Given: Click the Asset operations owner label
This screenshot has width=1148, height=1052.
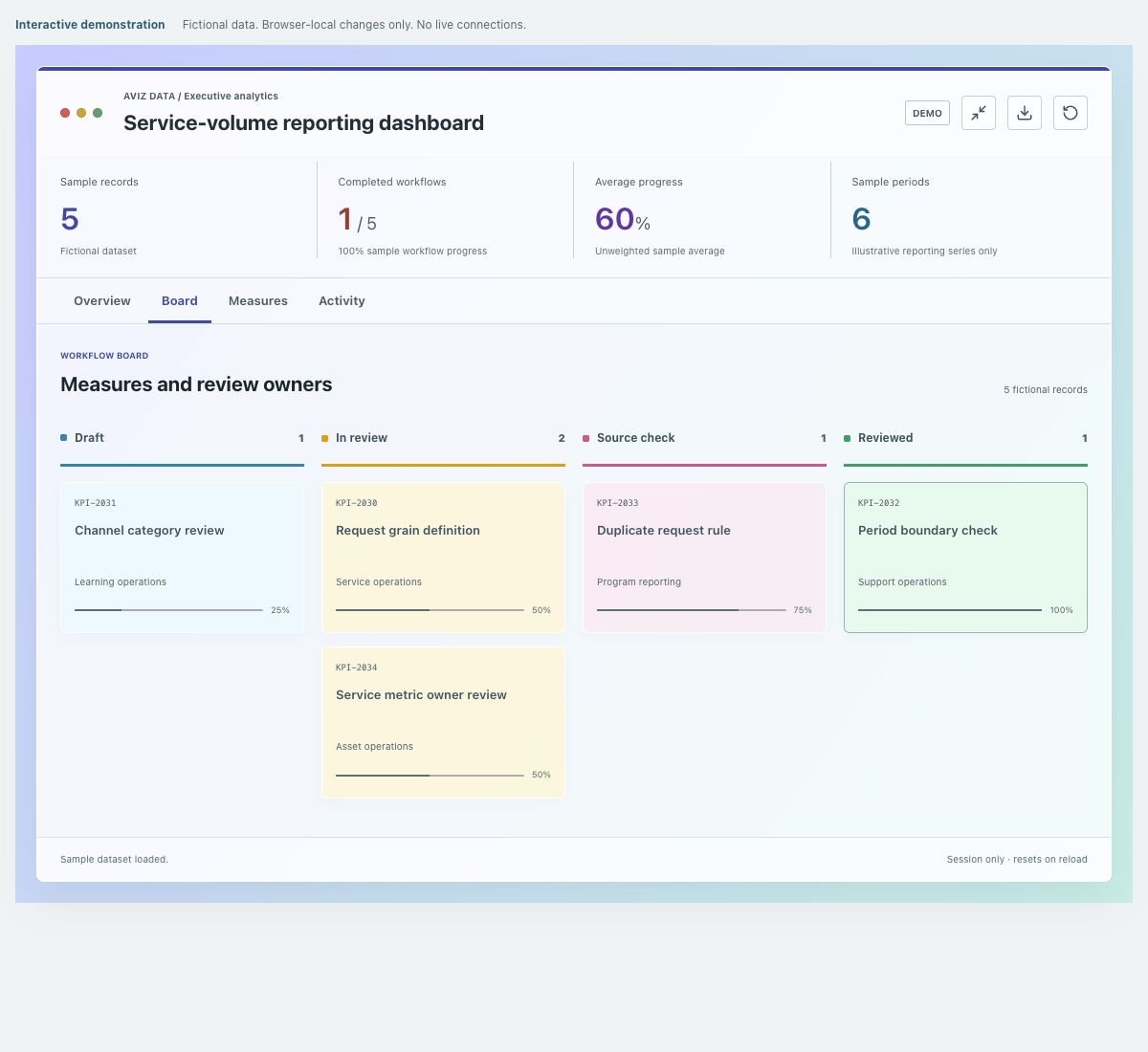Looking at the screenshot, I should pos(375,746).
